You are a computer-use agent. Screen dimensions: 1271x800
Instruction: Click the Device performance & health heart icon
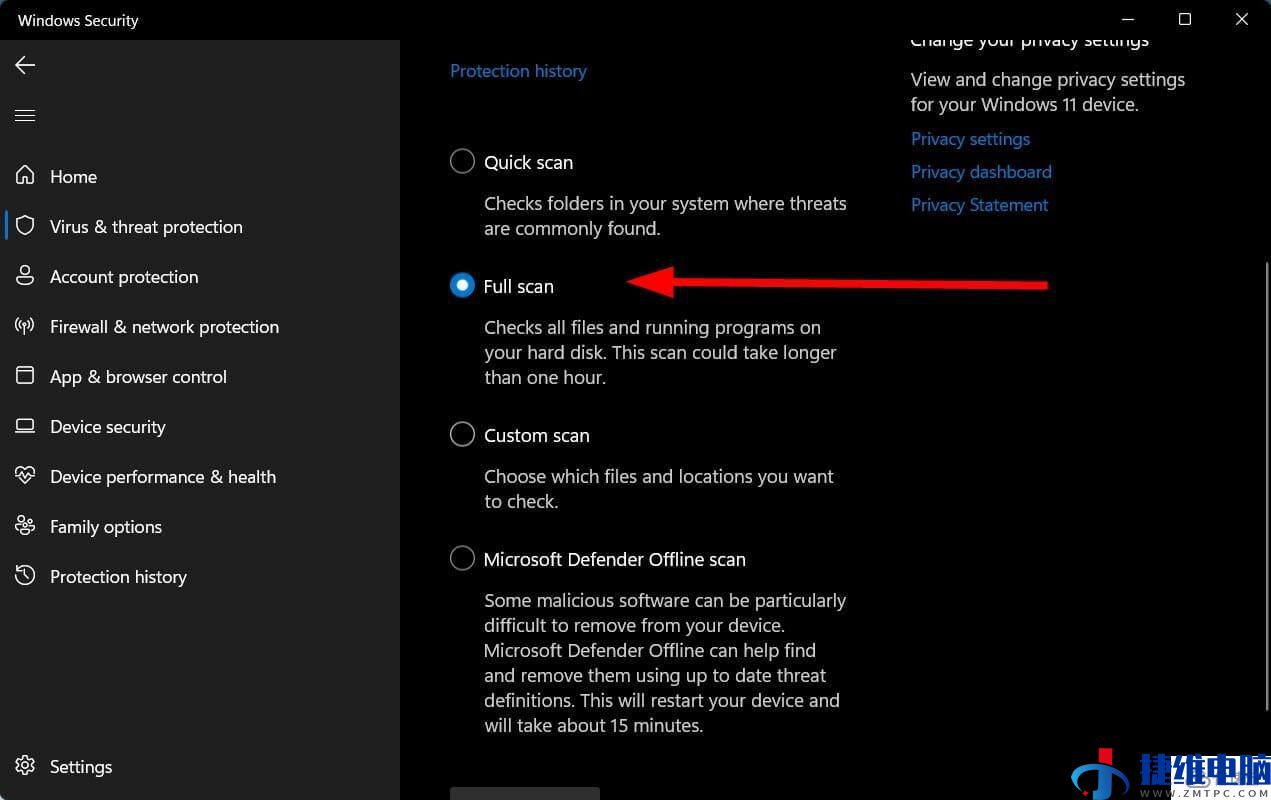(x=25, y=476)
